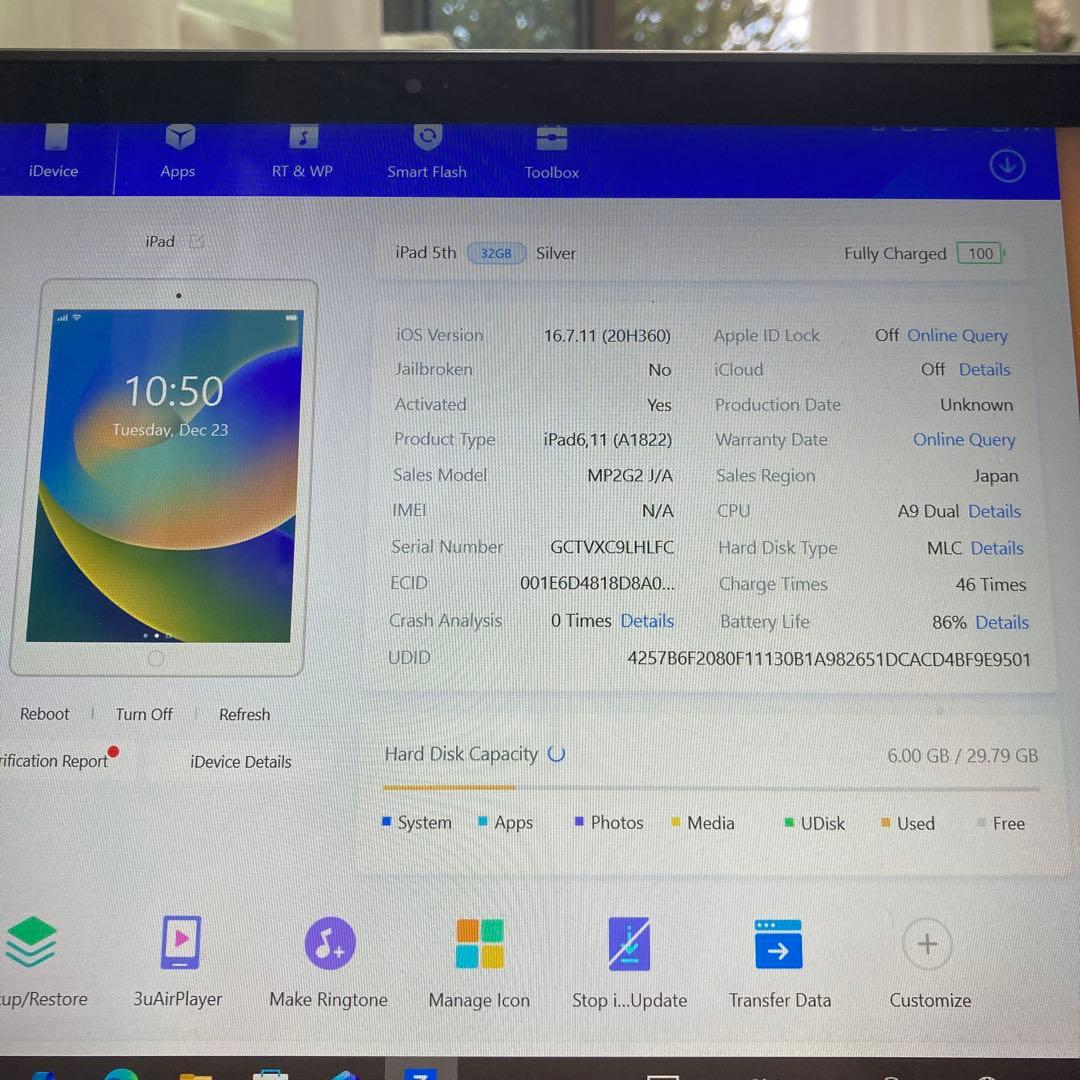Click the Smart Flash toolbar icon
The width and height of the screenshot is (1080, 1080).
coord(427,150)
